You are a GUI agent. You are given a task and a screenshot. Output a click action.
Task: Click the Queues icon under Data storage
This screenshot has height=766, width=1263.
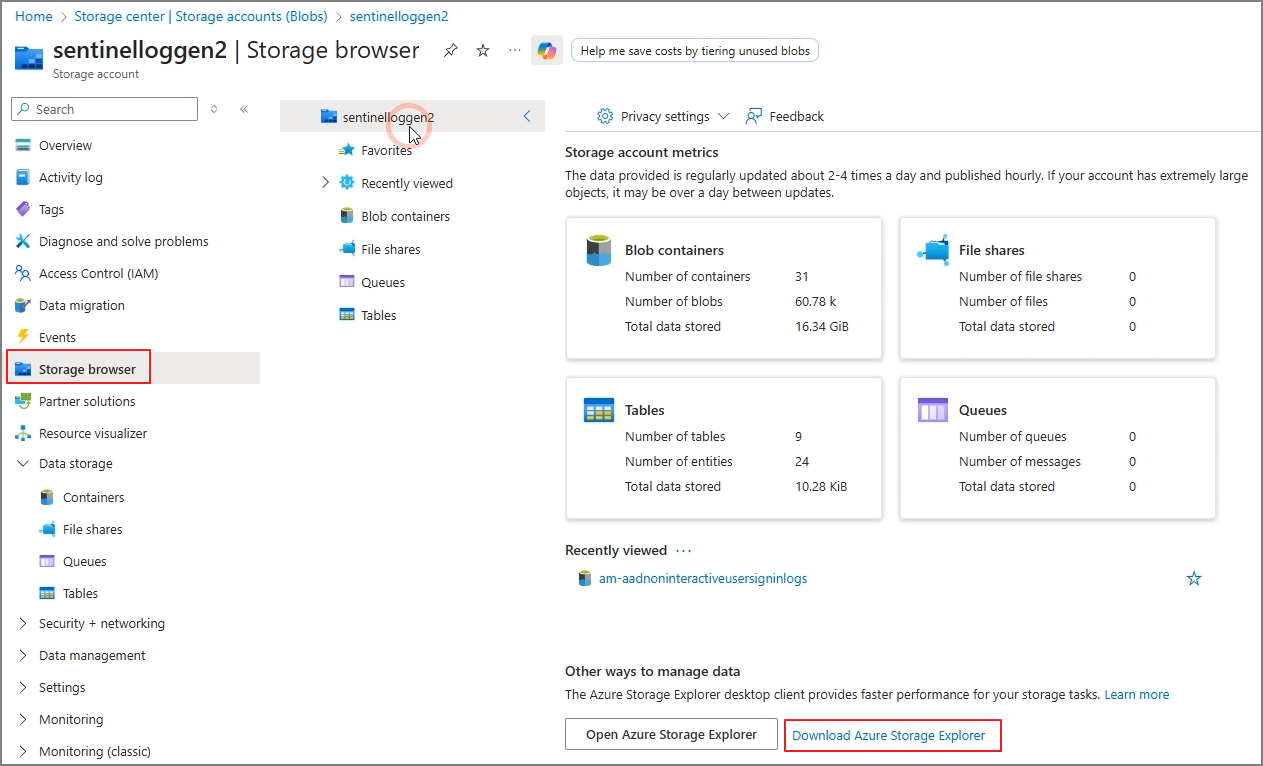(x=47, y=561)
